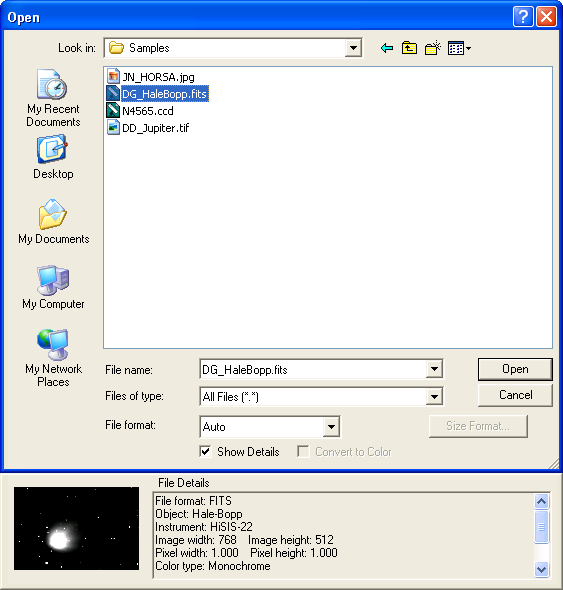This screenshot has width=563, height=590.
Task: Create a new folder
Action: point(433,48)
